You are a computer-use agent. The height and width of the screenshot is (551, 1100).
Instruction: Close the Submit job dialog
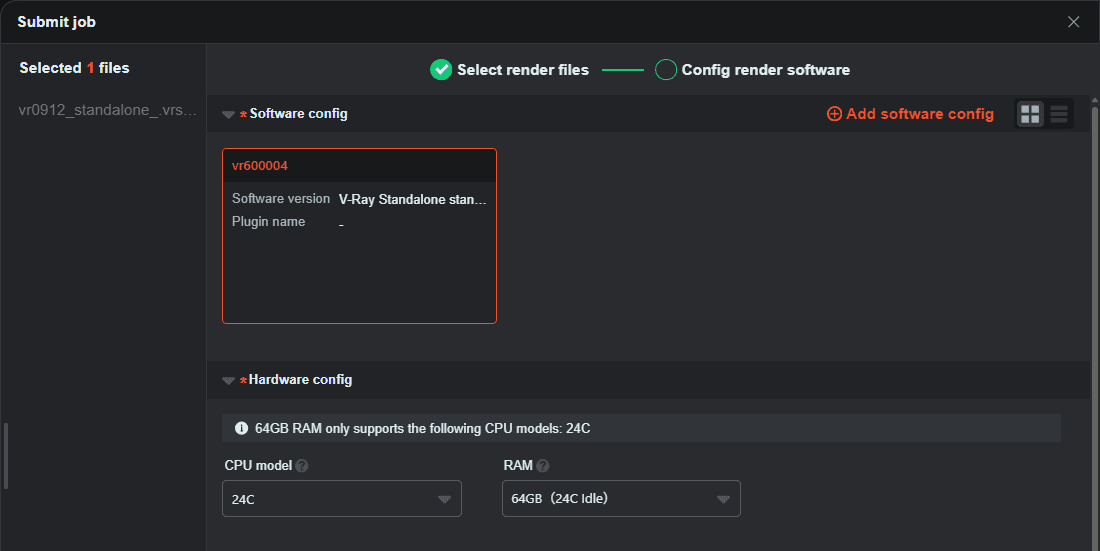pos(1073,22)
